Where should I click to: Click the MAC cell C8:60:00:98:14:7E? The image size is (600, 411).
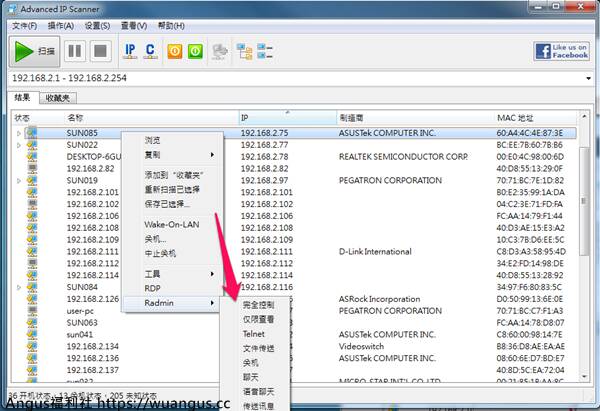click(530, 334)
